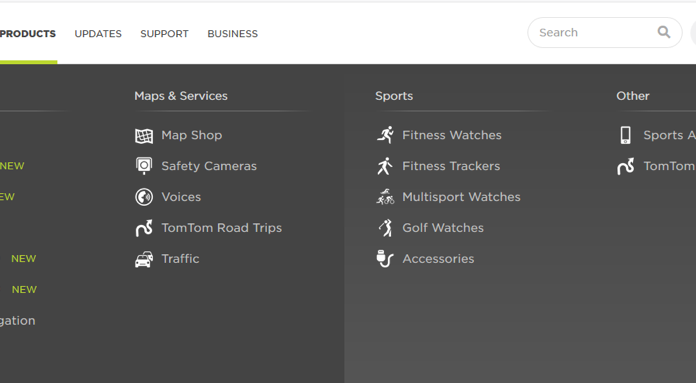This screenshot has width=696, height=383.
Task: Click the Maps & Services heading
Action: pyautogui.click(x=181, y=96)
